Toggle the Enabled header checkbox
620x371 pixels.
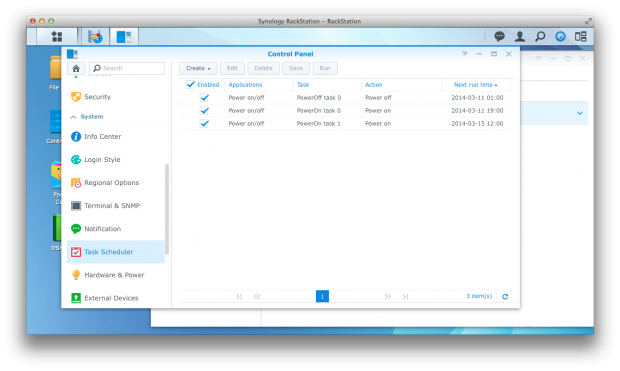pos(191,84)
